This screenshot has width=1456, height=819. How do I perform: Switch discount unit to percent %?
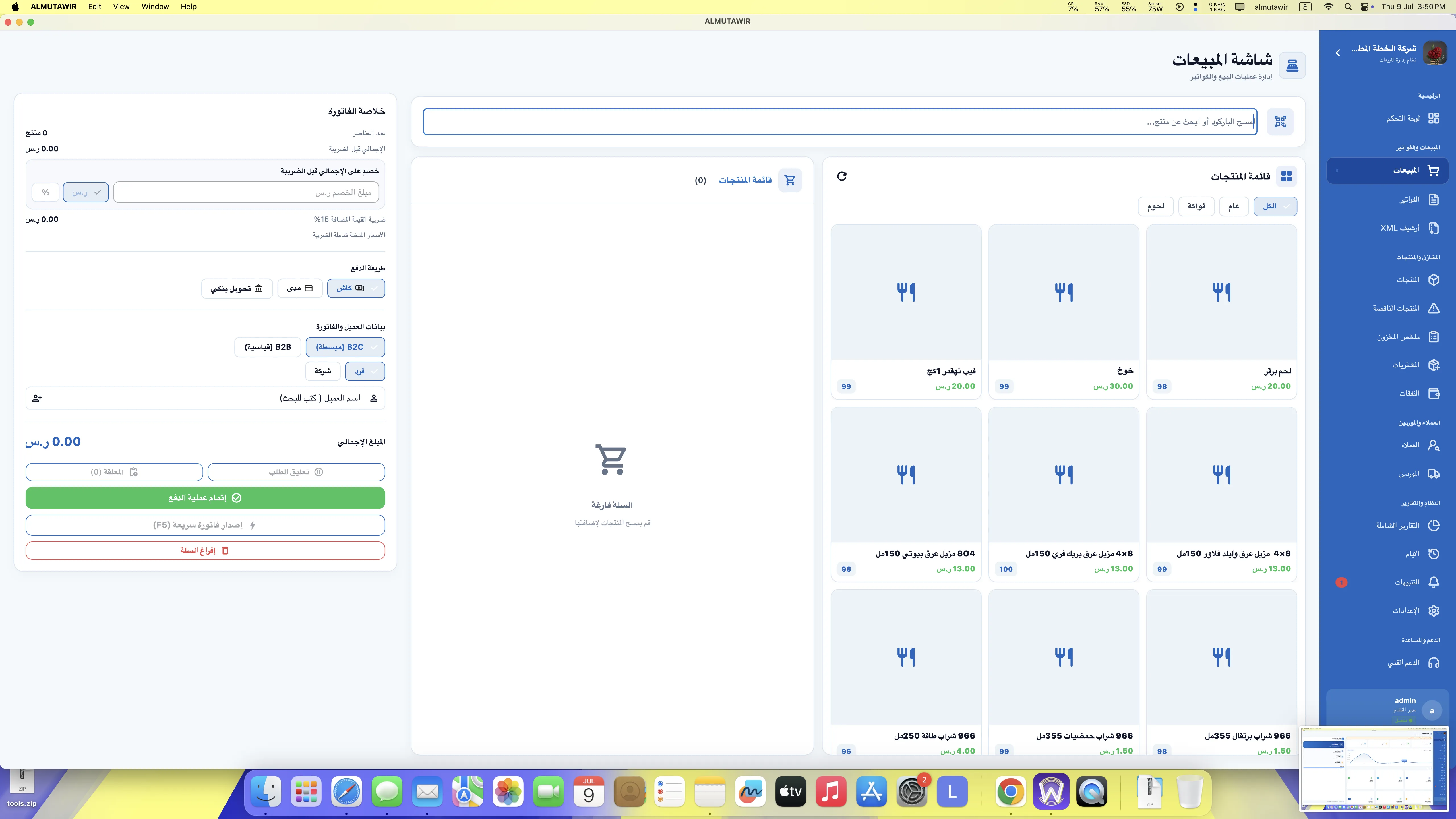click(46, 192)
